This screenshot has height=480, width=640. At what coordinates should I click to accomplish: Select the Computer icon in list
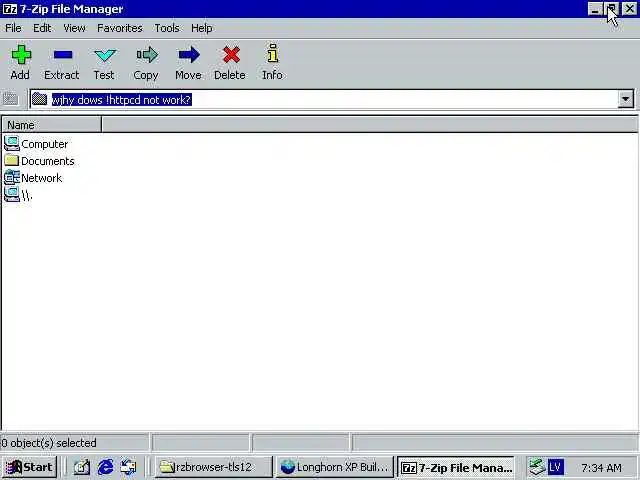click(x=11, y=144)
